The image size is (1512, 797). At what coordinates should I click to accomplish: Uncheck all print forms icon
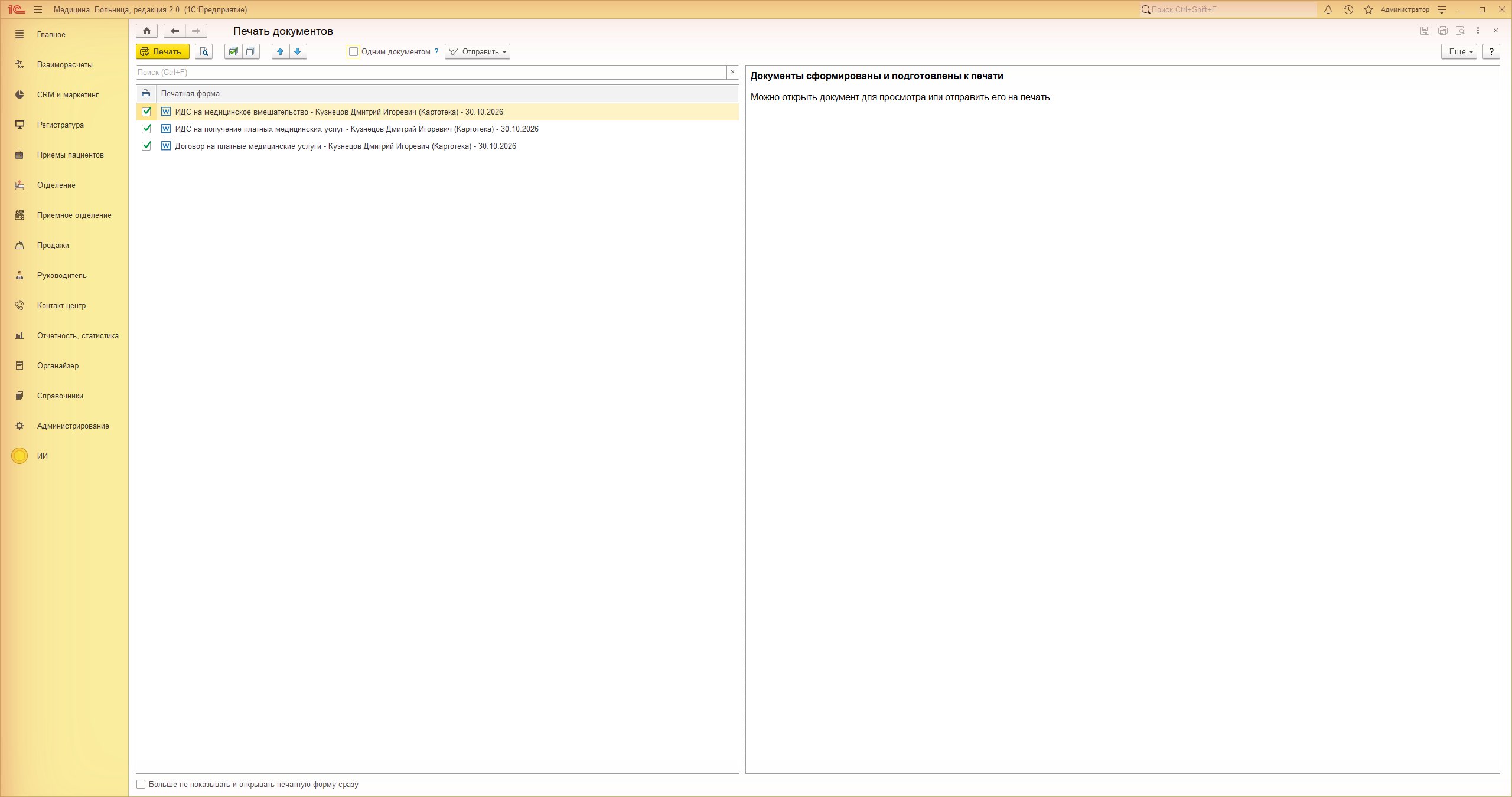tap(251, 51)
